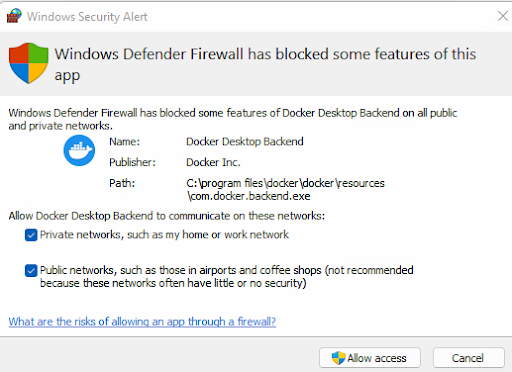
Task: Click the UAC shield icon on Allow access
Action: click(338, 358)
